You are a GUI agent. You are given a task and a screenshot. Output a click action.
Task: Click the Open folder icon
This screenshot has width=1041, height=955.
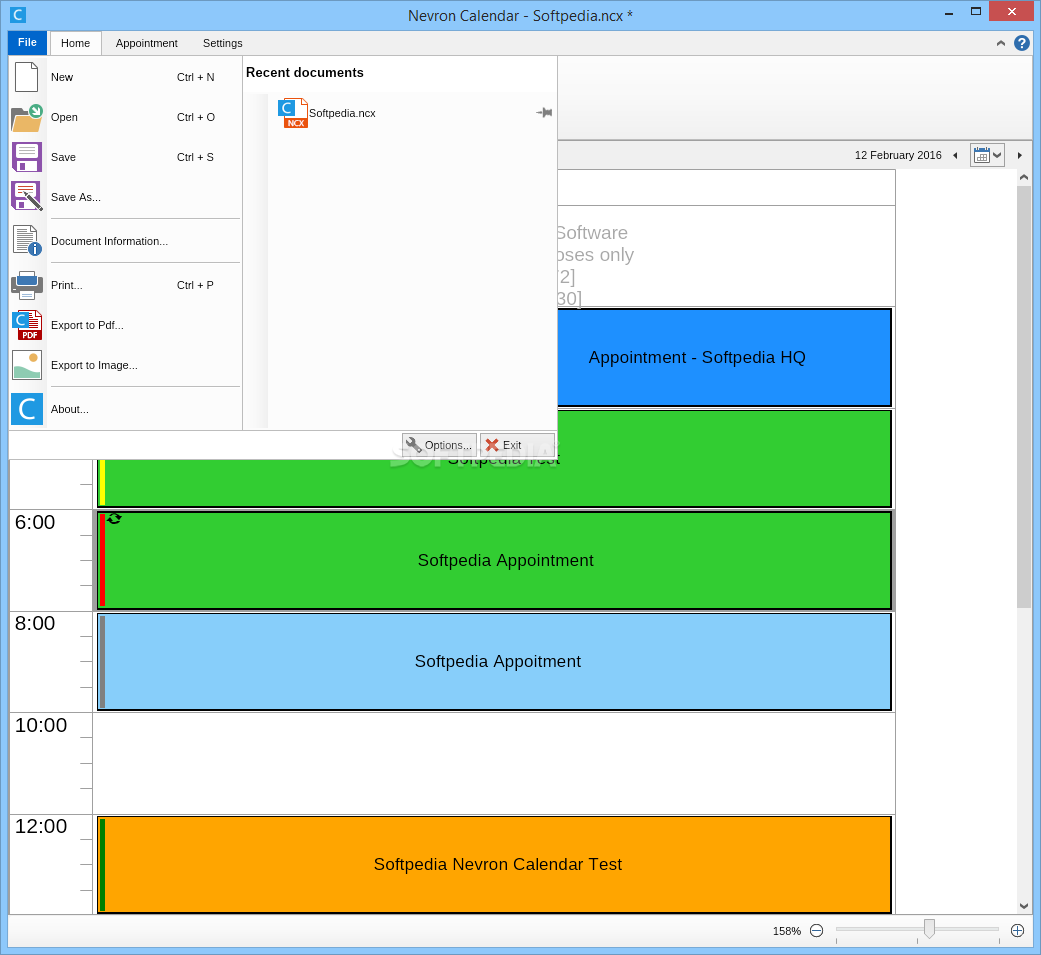pyautogui.click(x=27, y=118)
